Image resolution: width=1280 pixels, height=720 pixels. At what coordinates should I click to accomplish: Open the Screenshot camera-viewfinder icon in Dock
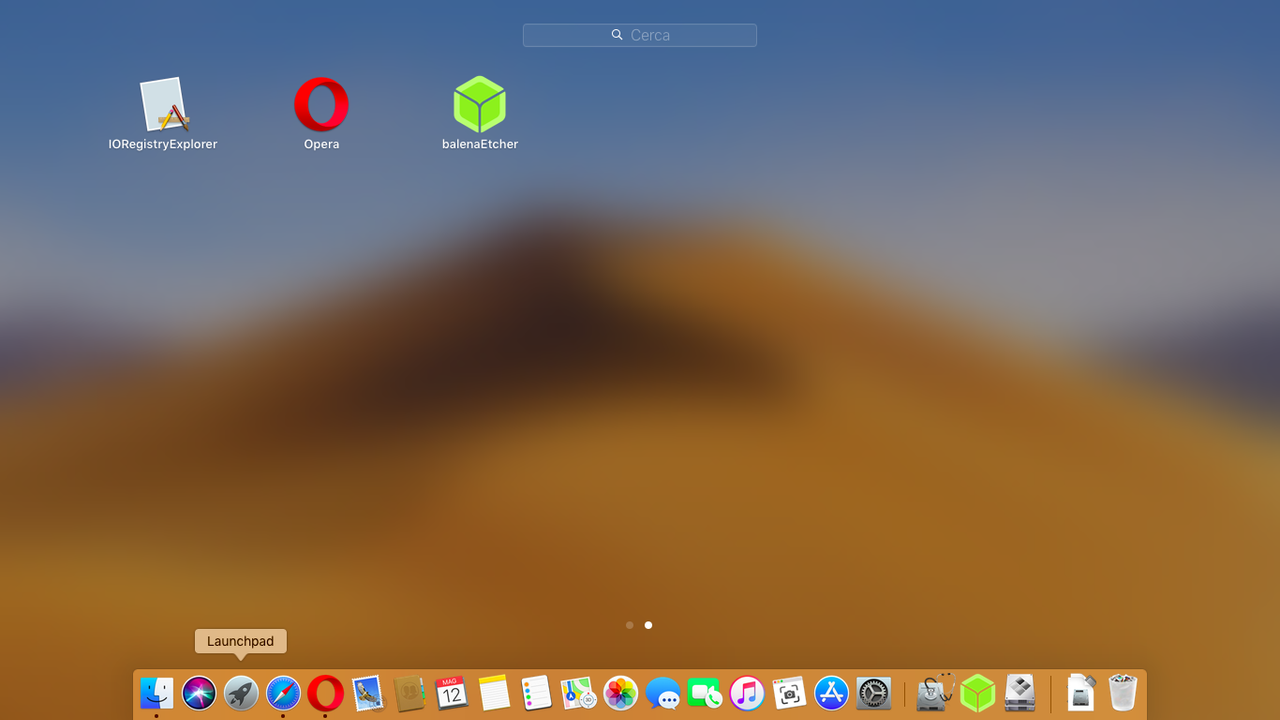pos(789,693)
